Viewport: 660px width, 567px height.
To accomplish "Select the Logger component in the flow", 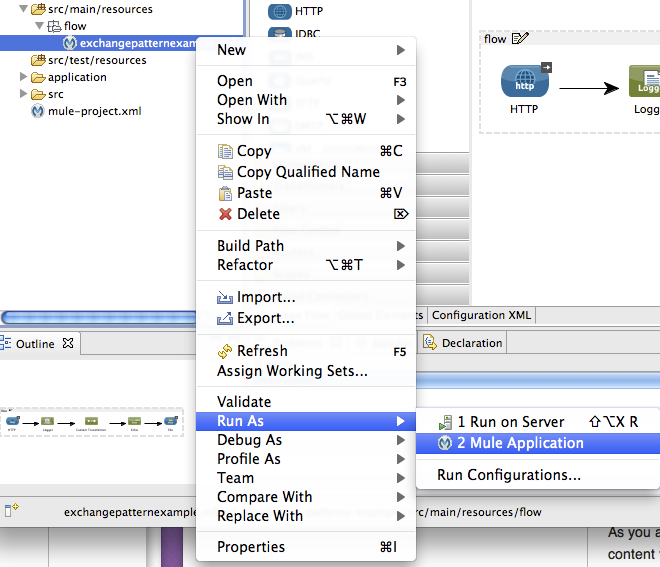I will pos(644,83).
